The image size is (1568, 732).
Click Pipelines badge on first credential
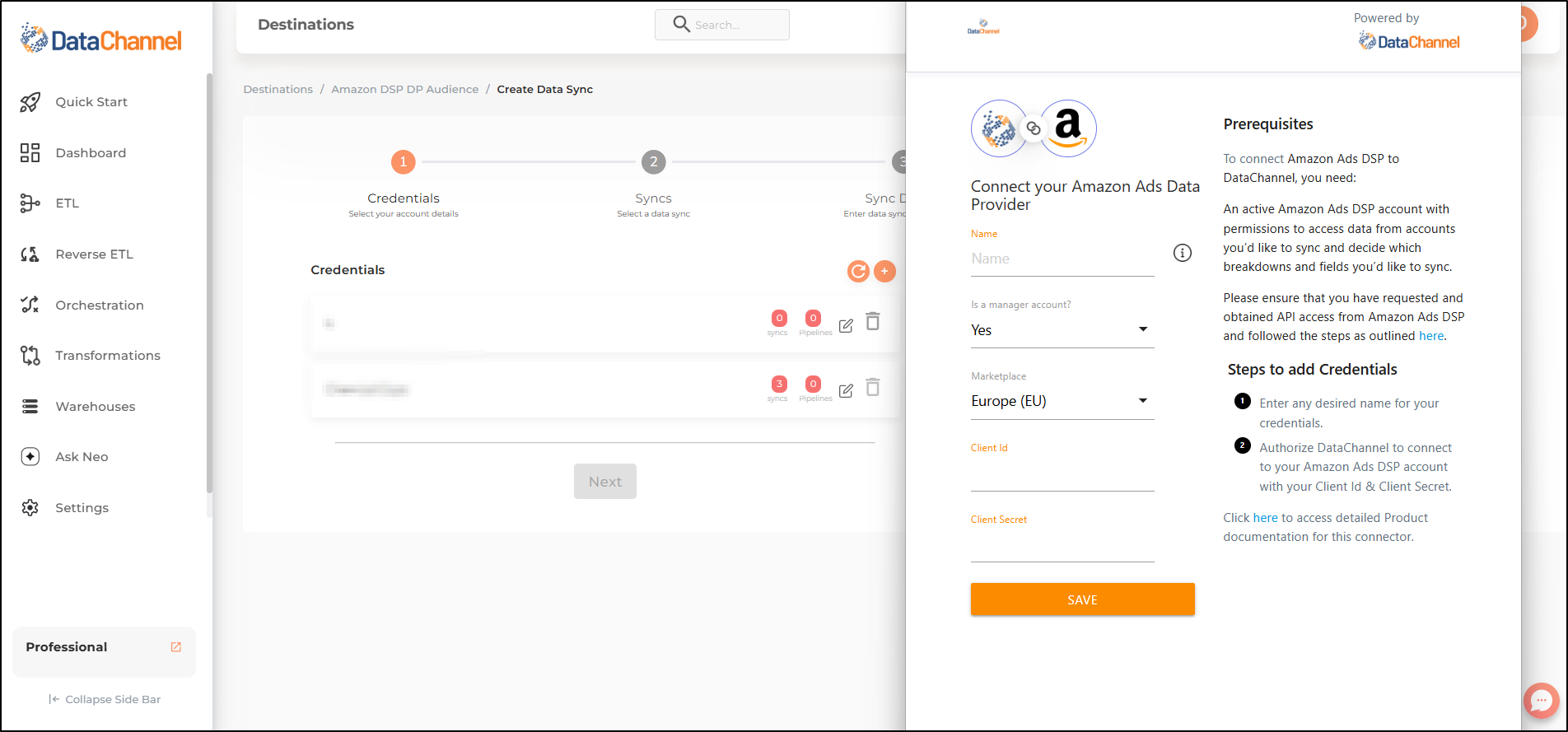[x=814, y=318]
